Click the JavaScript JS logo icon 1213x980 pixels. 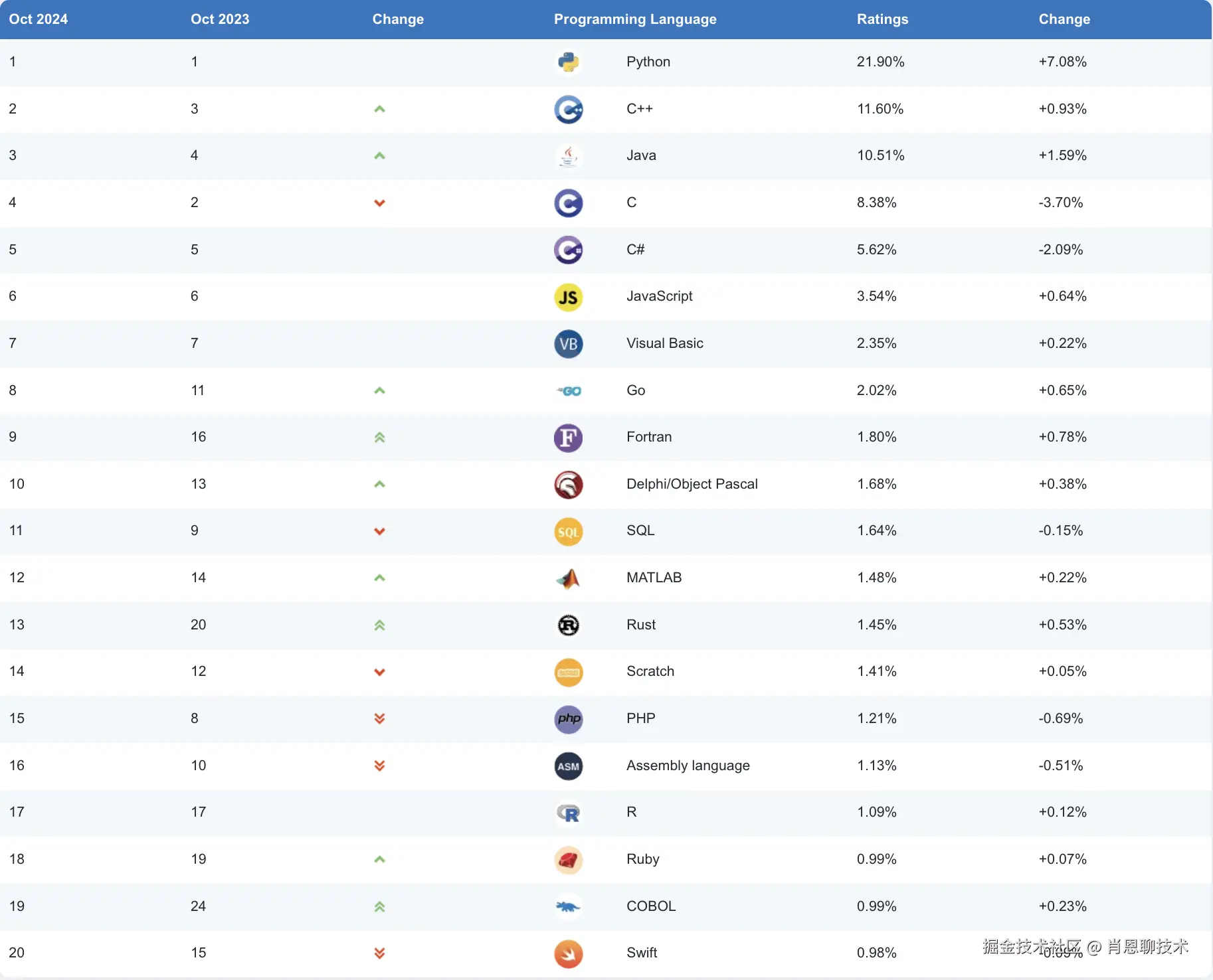tap(568, 297)
